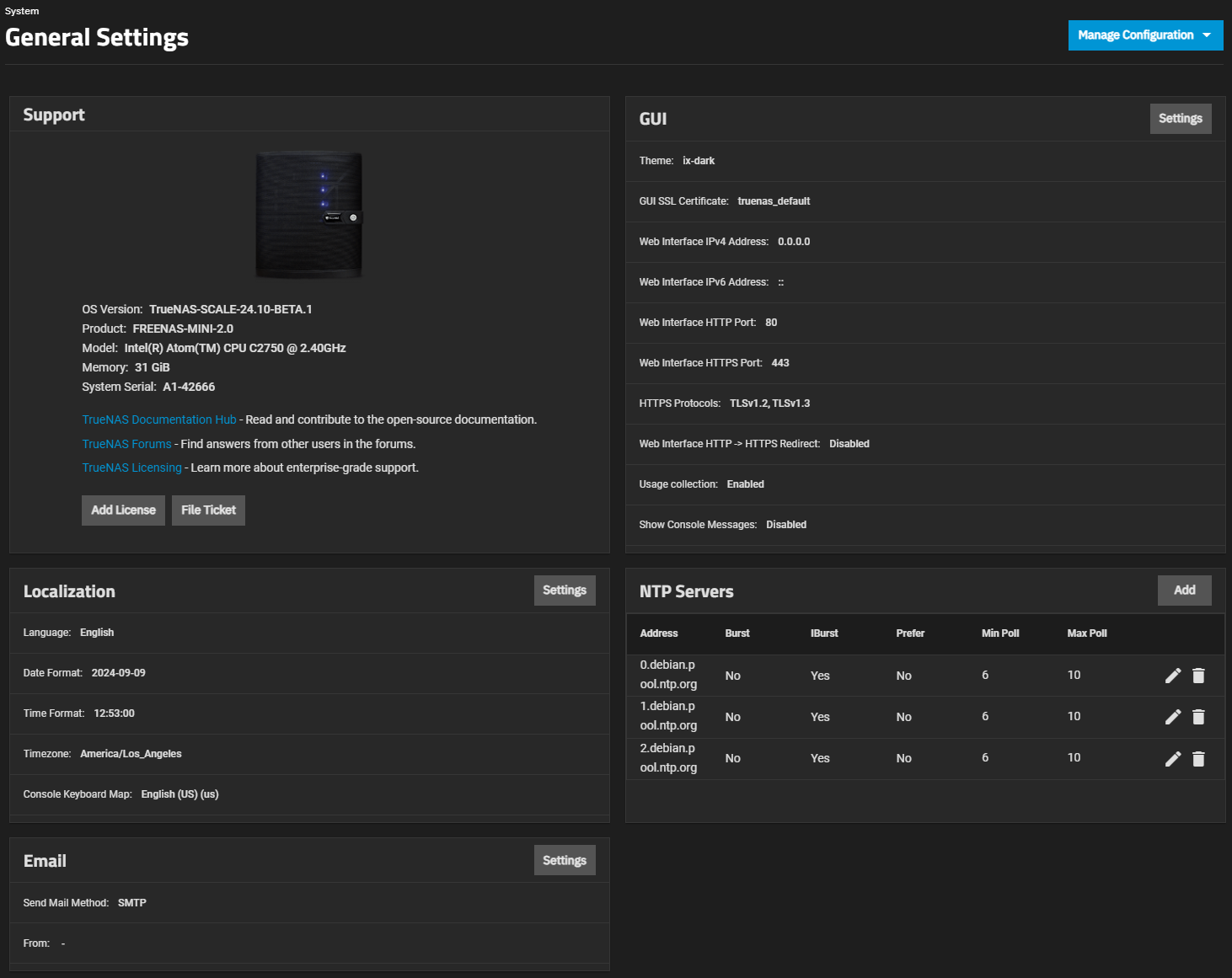This screenshot has height=978, width=1232.
Task: Open the TrueNAS Documentation Hub link
Action: 159,420
